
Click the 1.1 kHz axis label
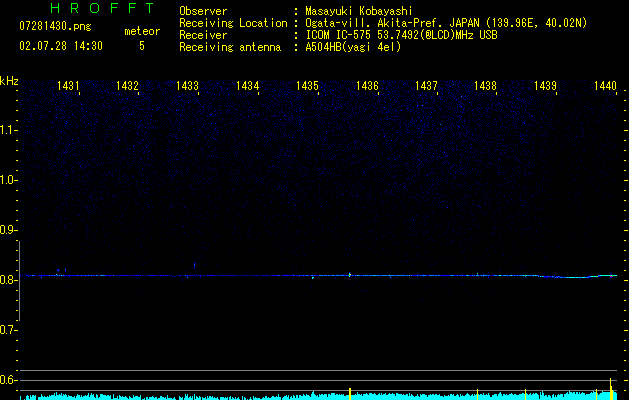8,130
